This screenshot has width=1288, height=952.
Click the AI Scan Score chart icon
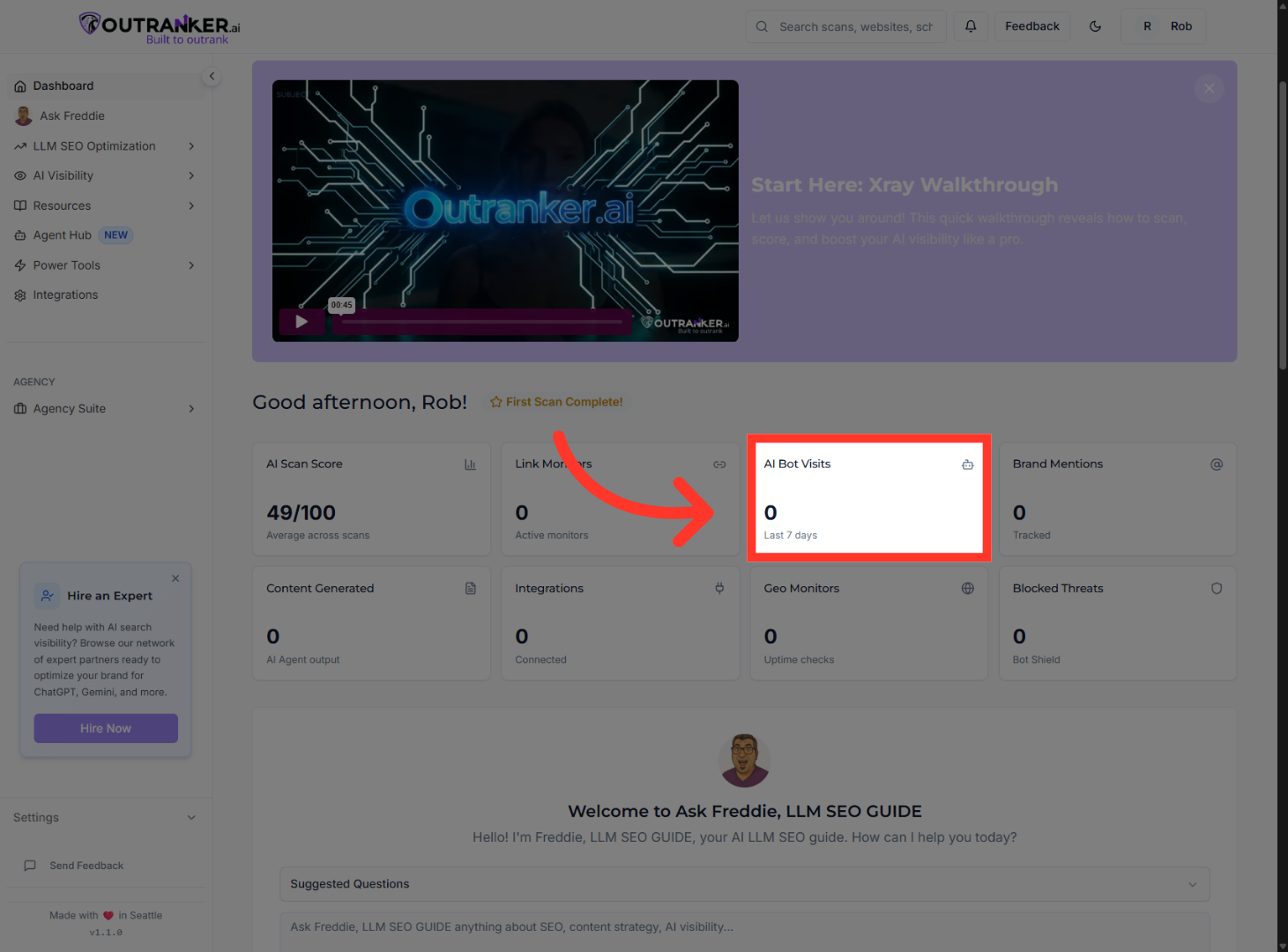[471, 465]
